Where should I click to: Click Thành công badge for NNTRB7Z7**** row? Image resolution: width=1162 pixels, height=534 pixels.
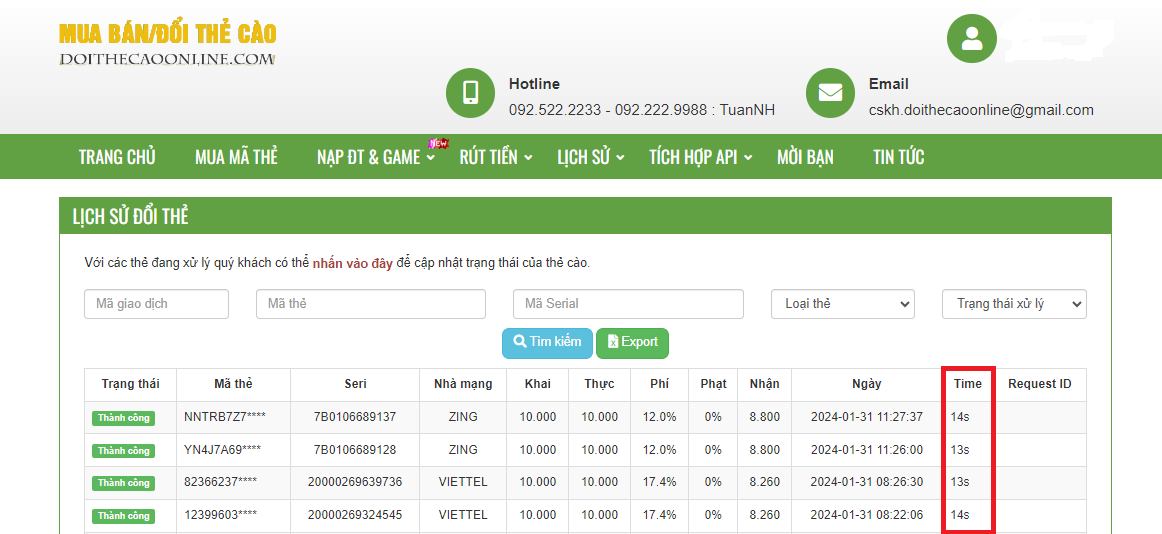tap(124, 418)
